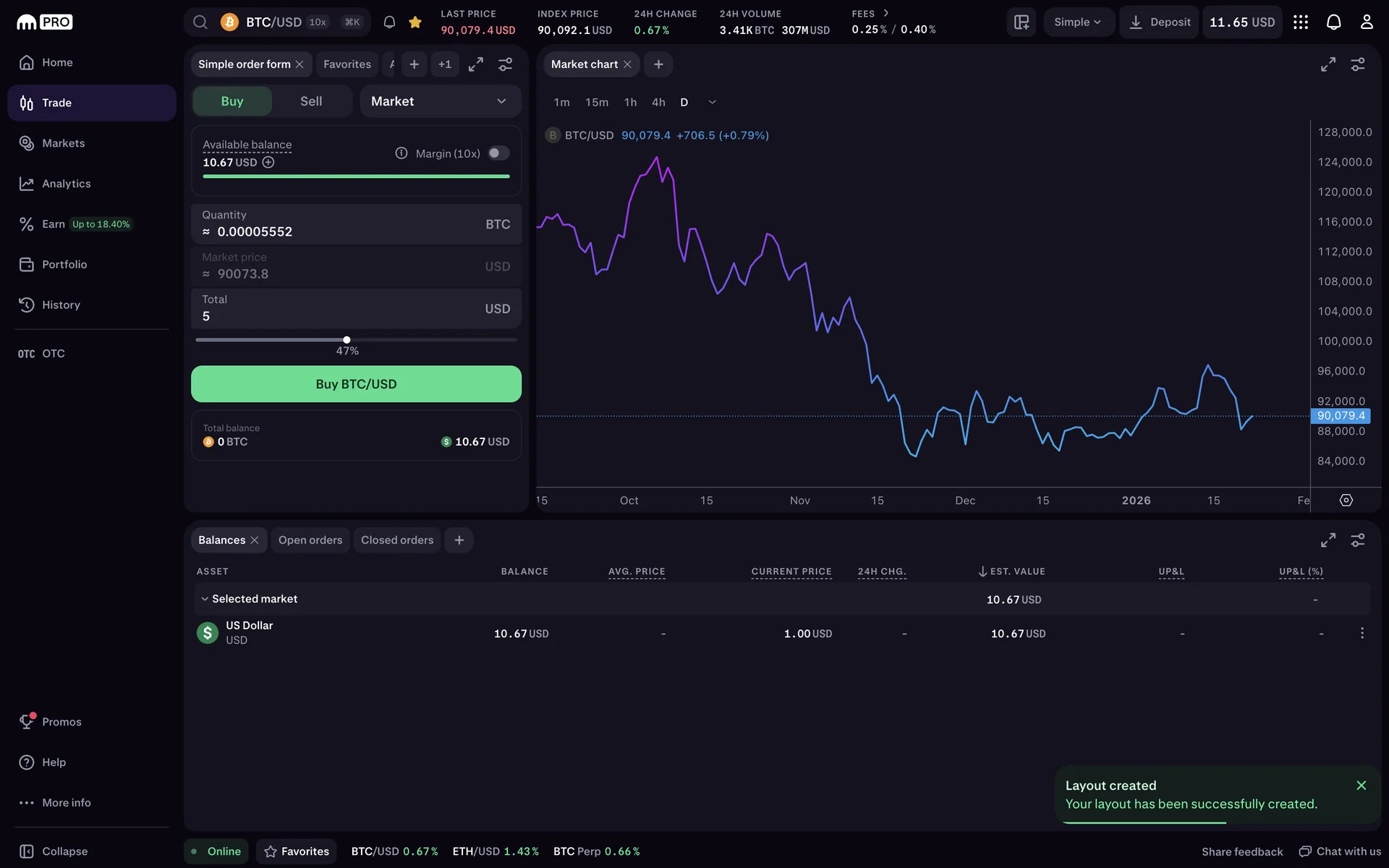The height and width of the screenshot is (868, 1389).
Task: Click the price alert bell beside BTC/USD
Action: [x=389, y=22]
